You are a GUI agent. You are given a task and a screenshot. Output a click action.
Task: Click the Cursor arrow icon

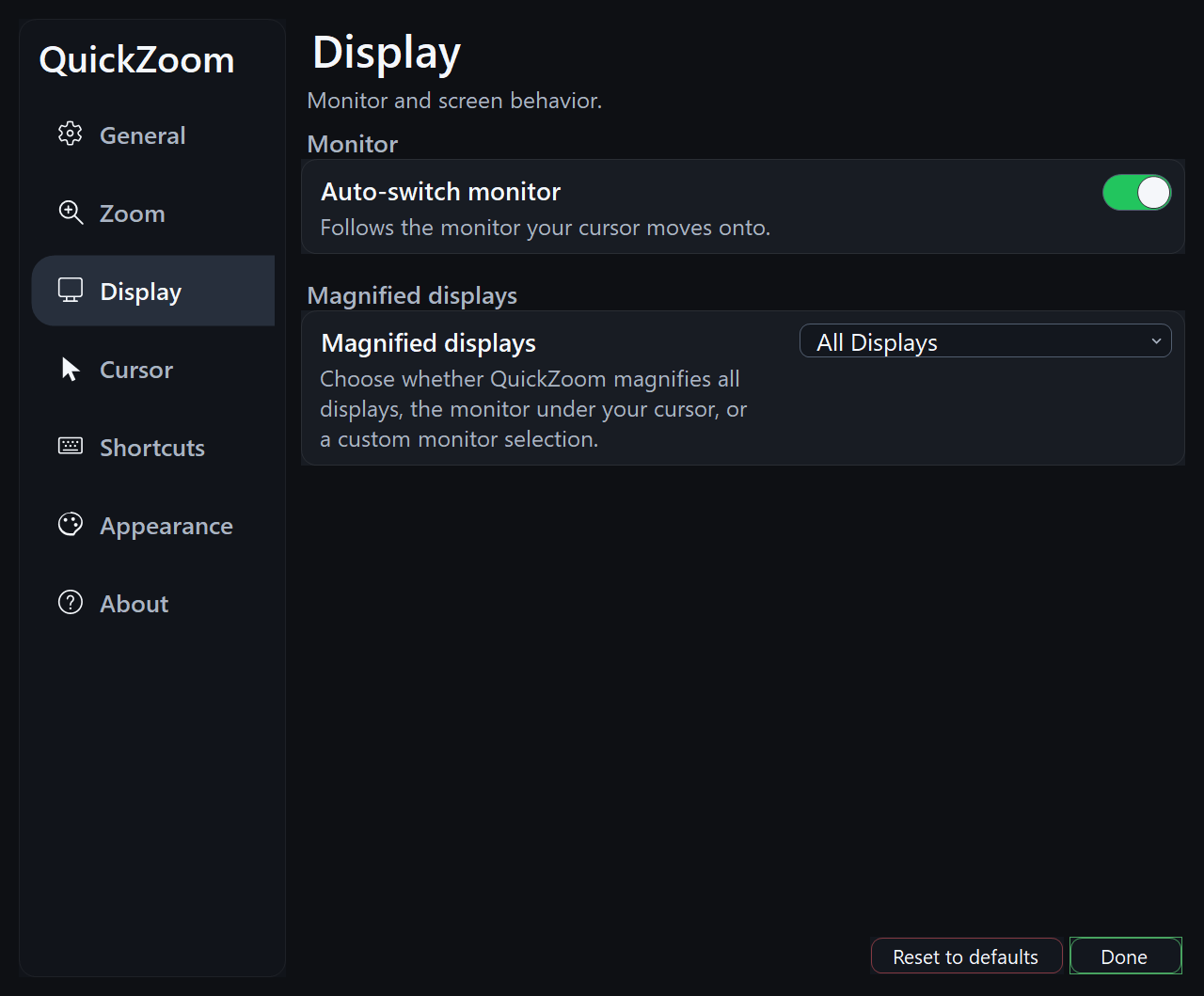tap(71, 369)
